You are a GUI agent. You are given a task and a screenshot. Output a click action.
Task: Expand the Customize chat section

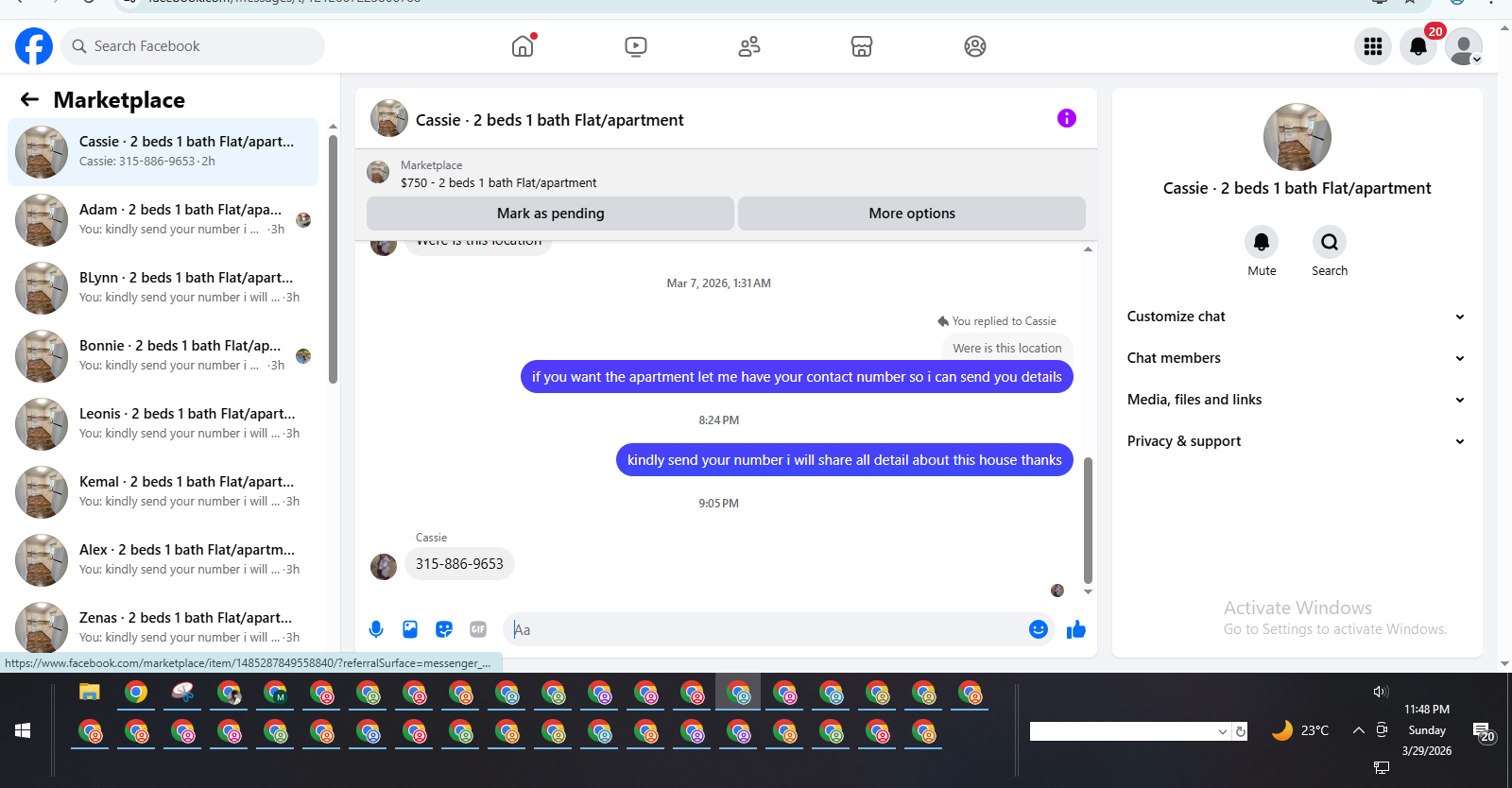1297,317
